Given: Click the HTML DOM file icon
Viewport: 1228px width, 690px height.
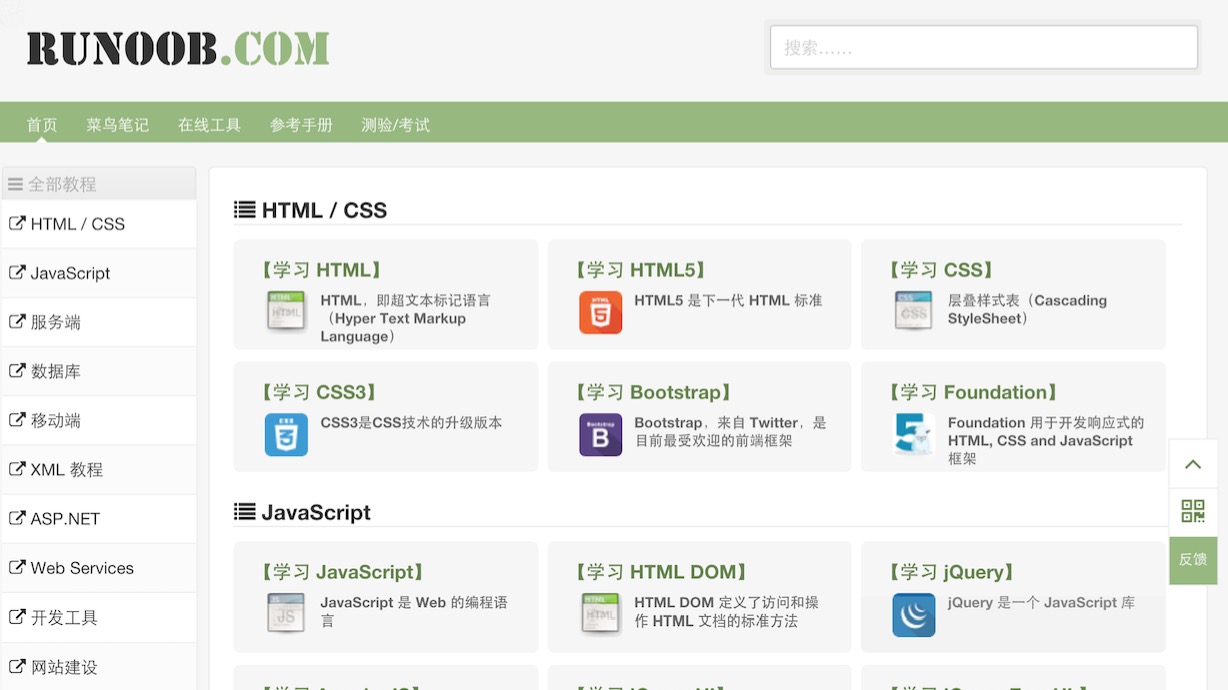Looking at the screenshot, I should pos(600,613).
